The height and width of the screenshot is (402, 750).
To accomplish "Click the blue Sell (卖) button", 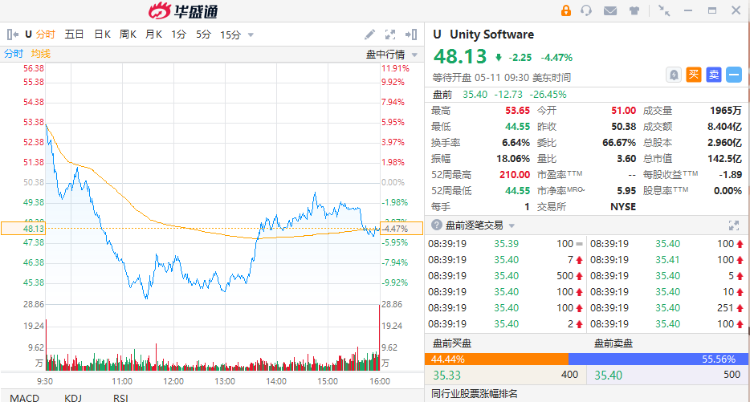I will (x=714, y=75).
